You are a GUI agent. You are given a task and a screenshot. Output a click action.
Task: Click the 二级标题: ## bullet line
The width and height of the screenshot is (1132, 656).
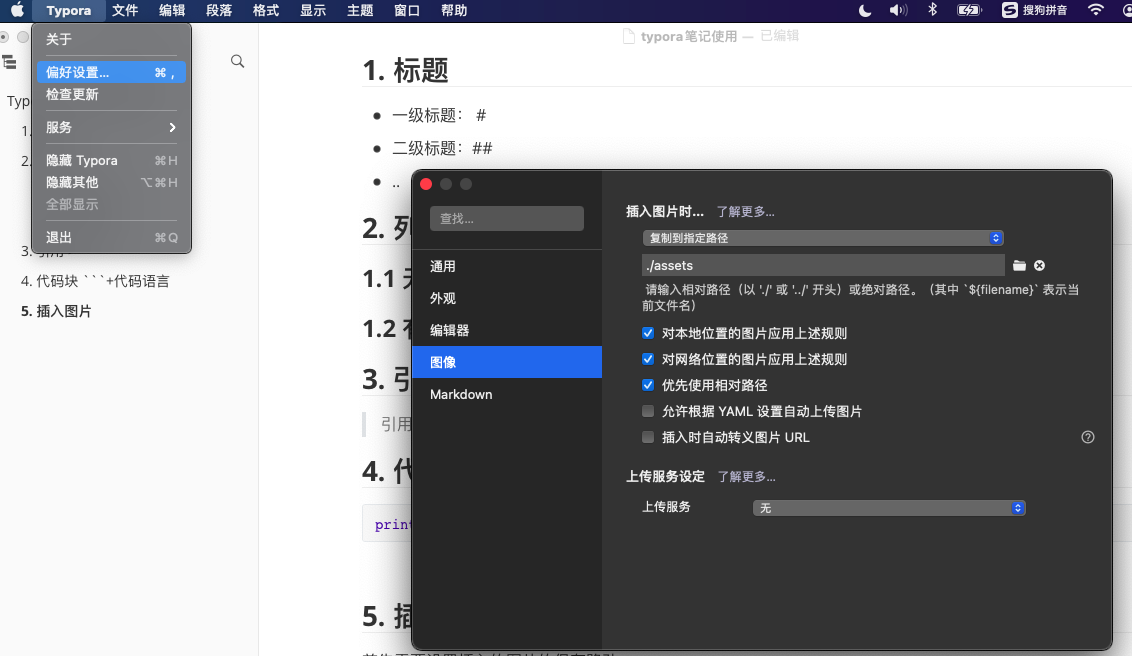[442, 149]
